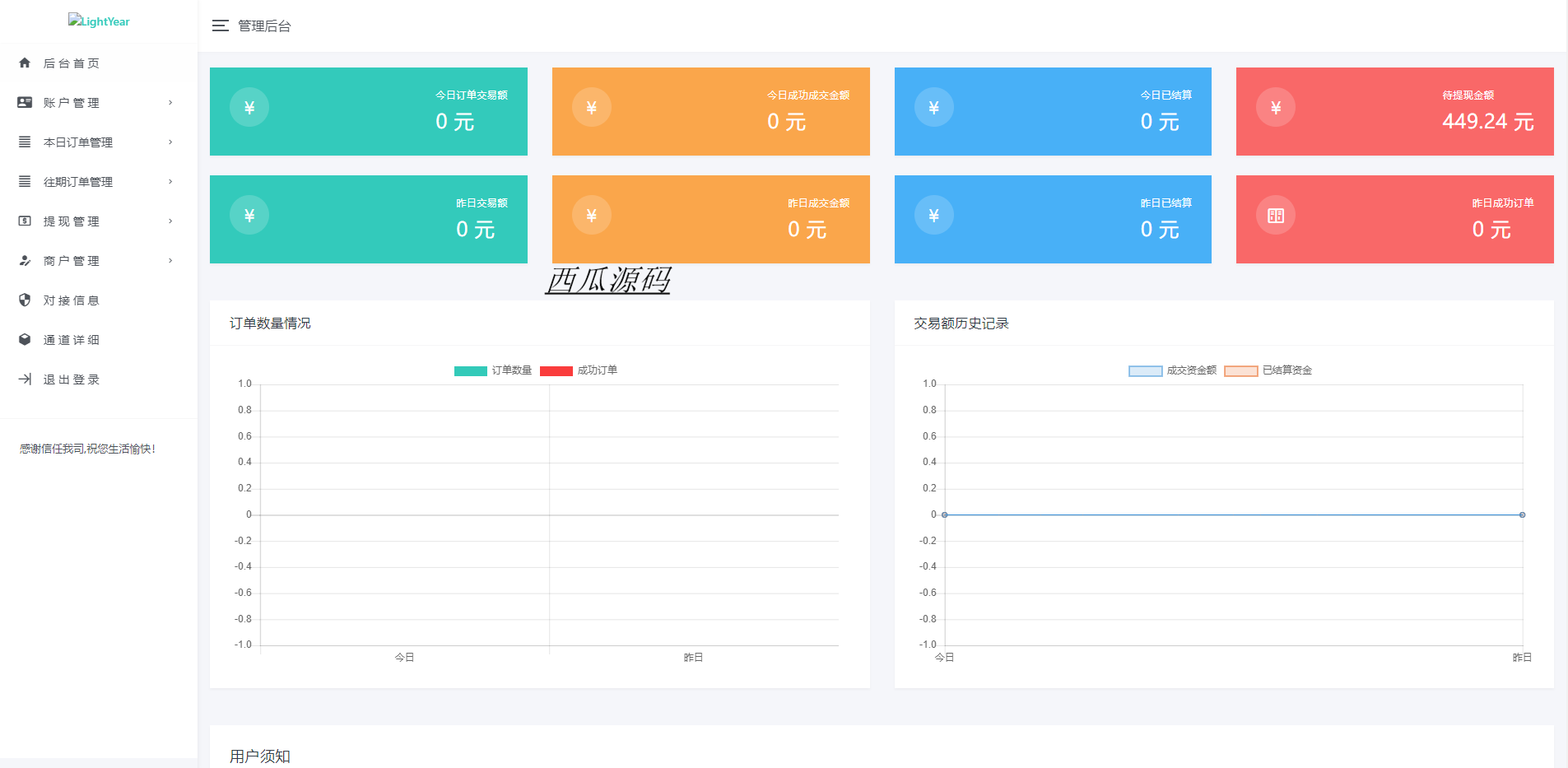
Task: Click the LightYear logo link
Action: point(99,21)
